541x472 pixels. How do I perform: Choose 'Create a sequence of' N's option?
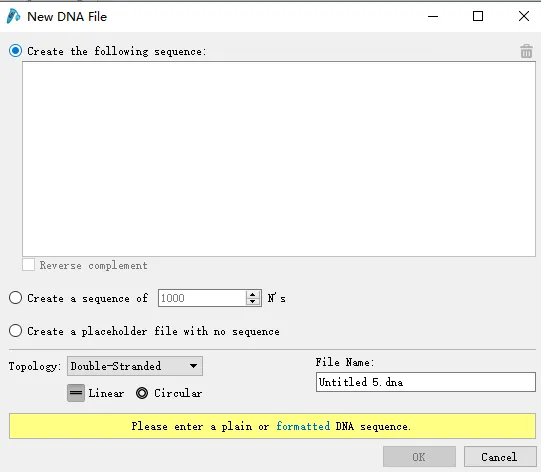pyautogui.click(x=16, y=298)
